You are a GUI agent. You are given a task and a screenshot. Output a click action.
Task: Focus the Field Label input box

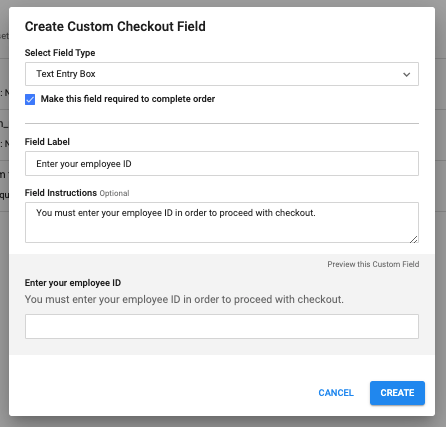coord(222,164)
